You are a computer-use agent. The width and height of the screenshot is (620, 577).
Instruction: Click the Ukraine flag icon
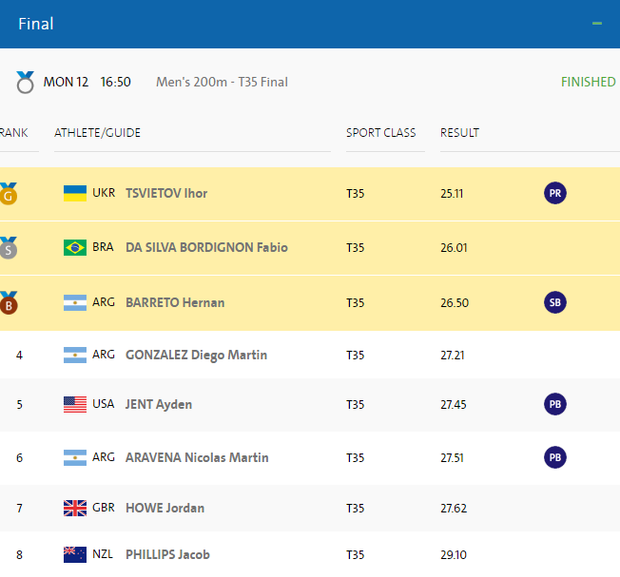pos(75,193)
